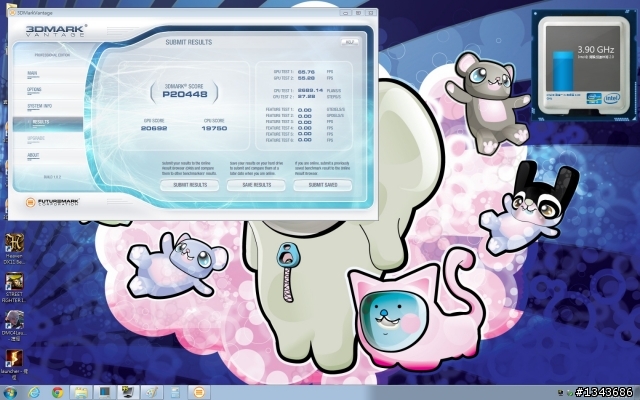Click the Intel logo on CPU gadget
The height and width of the screenshot is (400, 640).
pyautogui.click(x=611, y=98)
